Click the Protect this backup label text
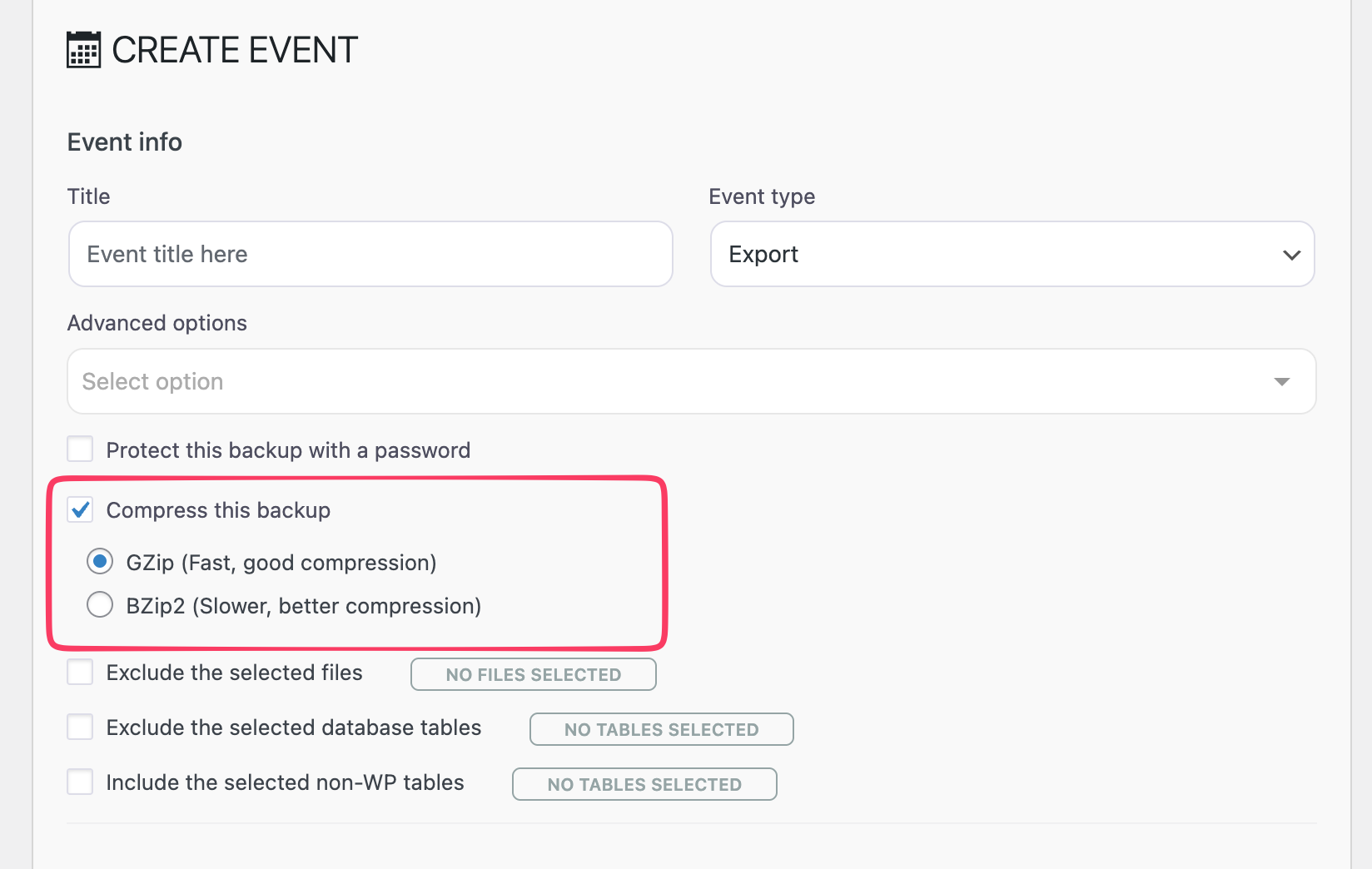Screen dimensions: 1372x869 [288, 450]
